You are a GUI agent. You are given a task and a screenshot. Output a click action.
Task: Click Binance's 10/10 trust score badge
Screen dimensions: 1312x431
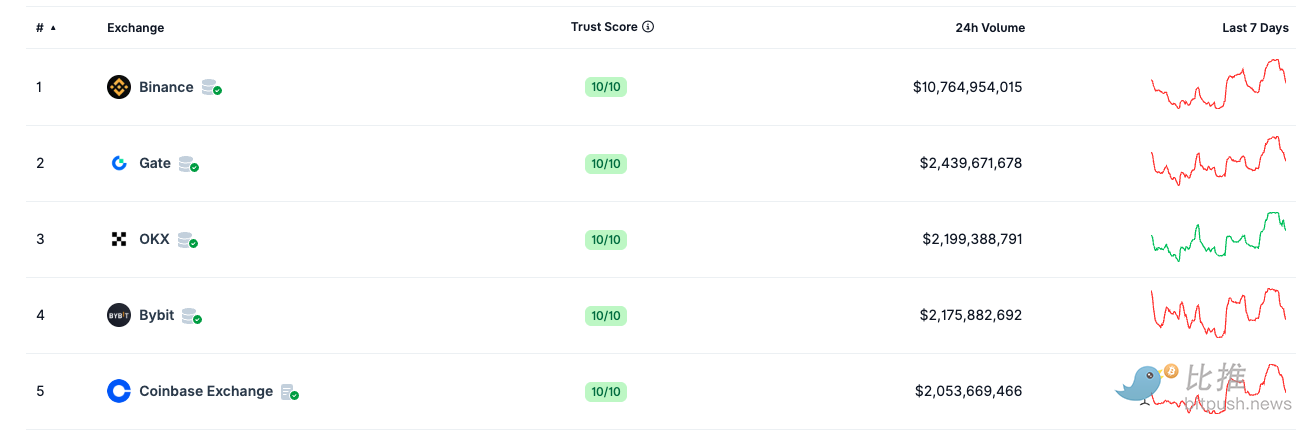click(606, 87)
